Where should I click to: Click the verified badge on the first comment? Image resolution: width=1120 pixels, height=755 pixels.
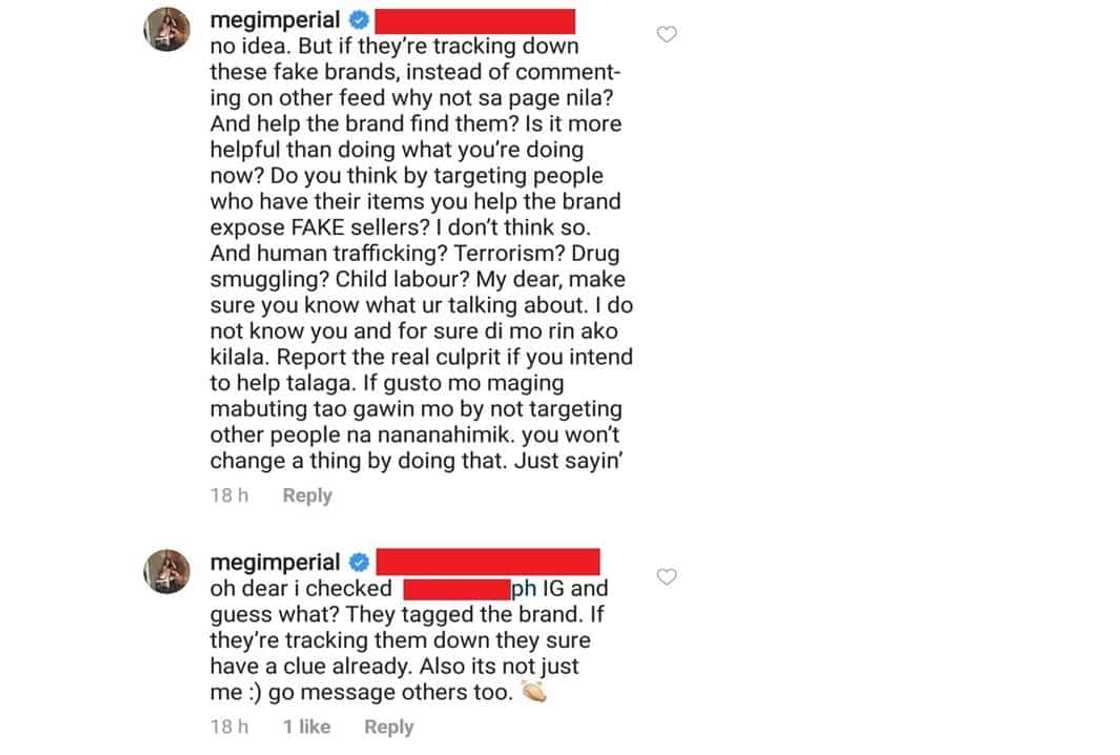click(359, 20)
